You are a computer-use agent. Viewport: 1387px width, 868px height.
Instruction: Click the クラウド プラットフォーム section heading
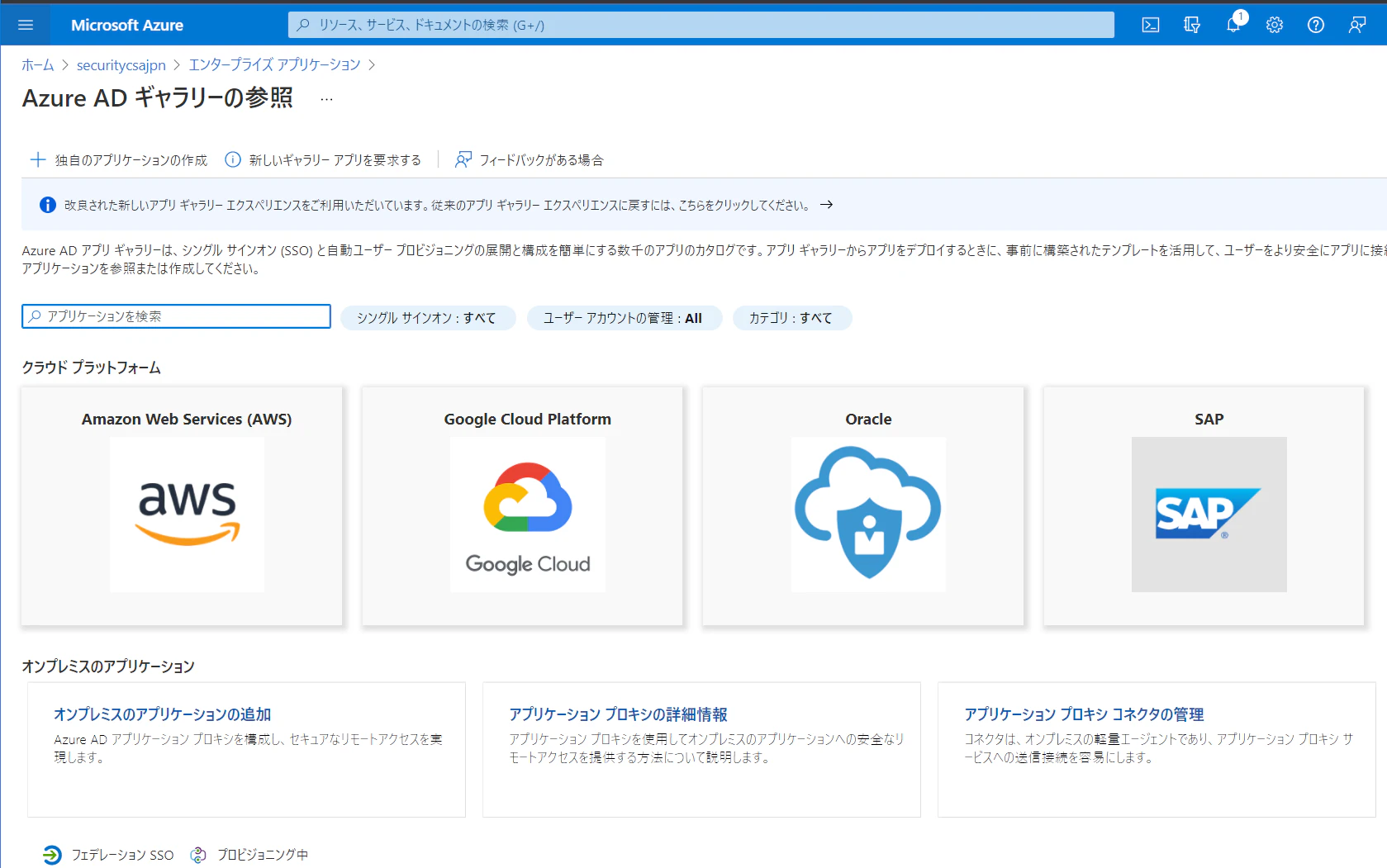91,368
